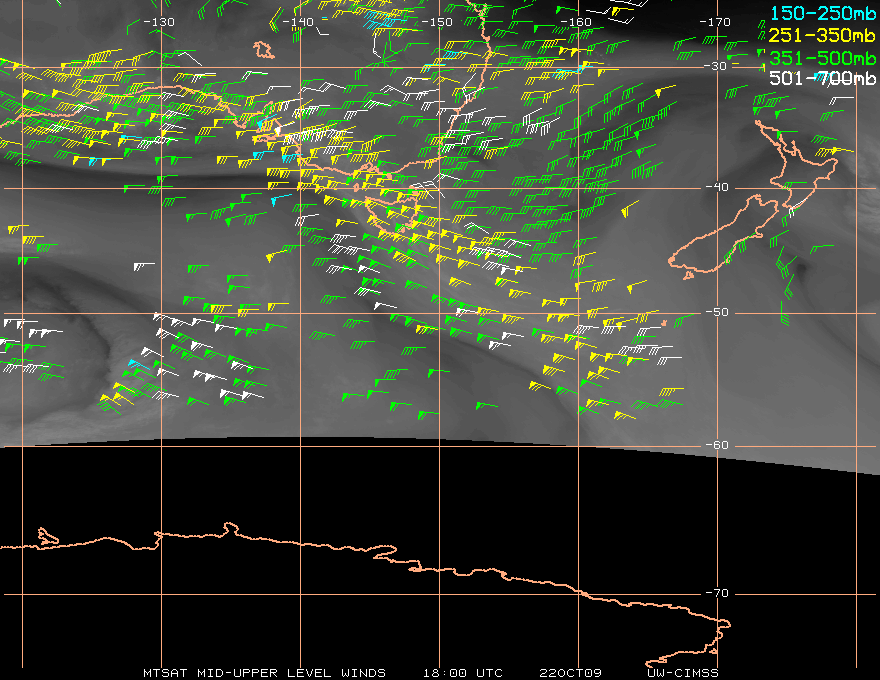Image resolution: width=880 pixels, height=680 pixels.
Task: Click the 150-250mb cyan legend entry
Action: [823, 13]
